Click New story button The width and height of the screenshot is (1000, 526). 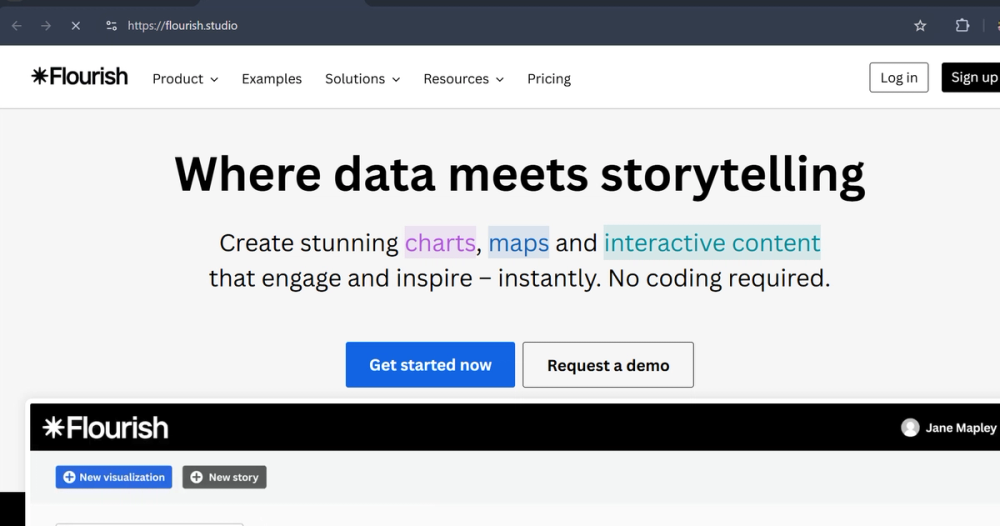click(224, 477)
